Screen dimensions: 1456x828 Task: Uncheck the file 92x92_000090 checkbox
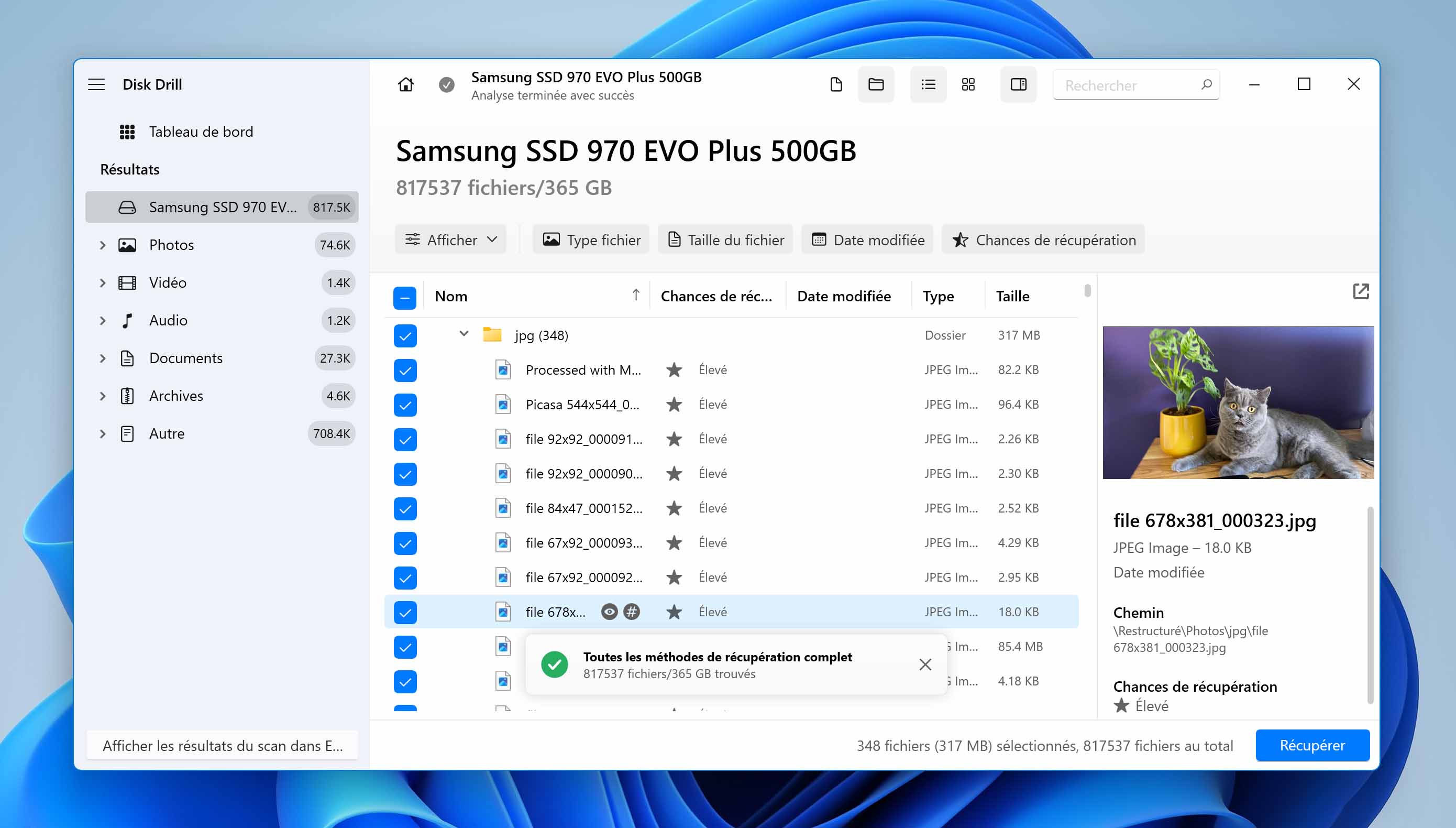[x=405, y=474]
